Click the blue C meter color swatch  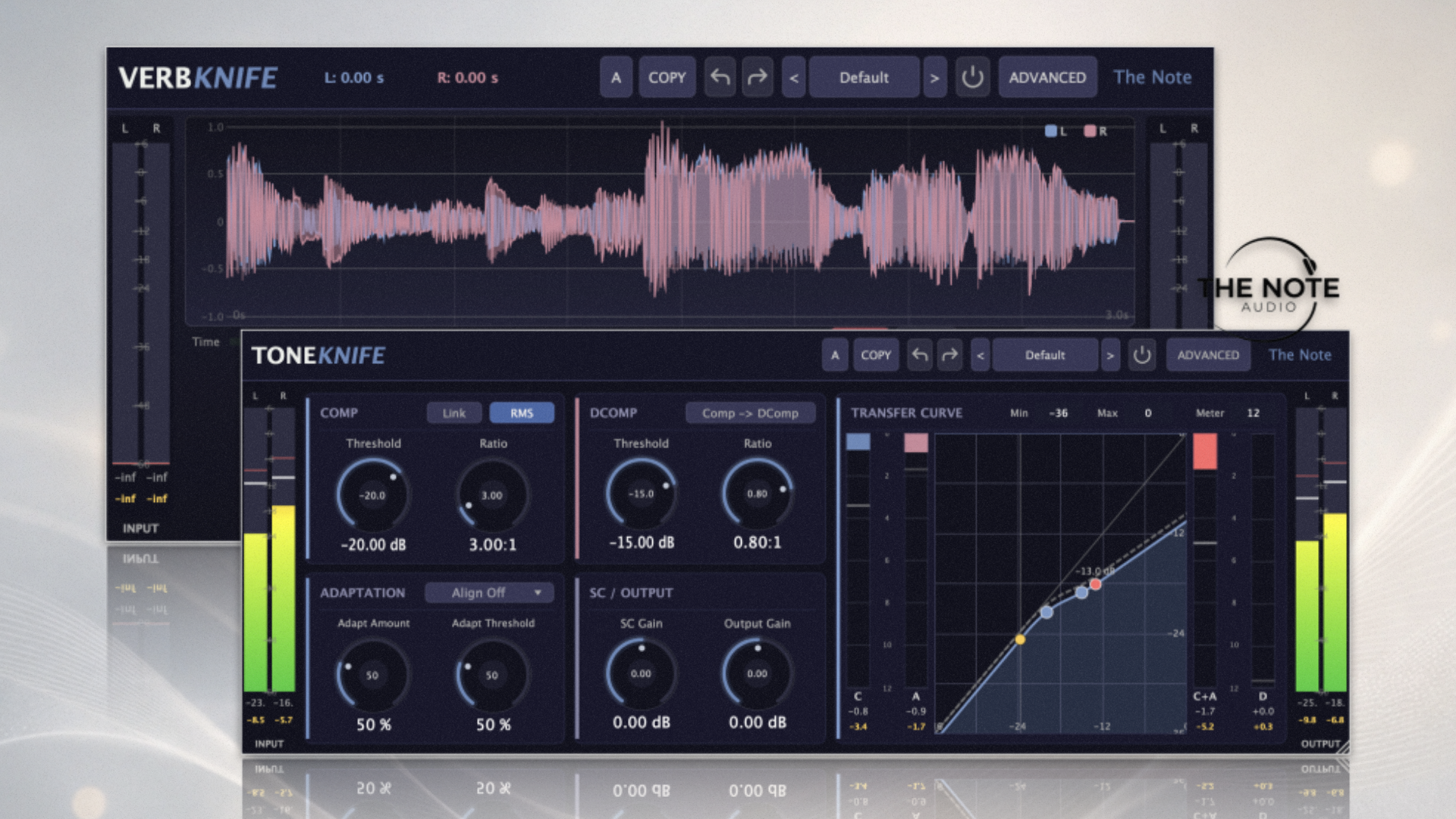point(858,442)
